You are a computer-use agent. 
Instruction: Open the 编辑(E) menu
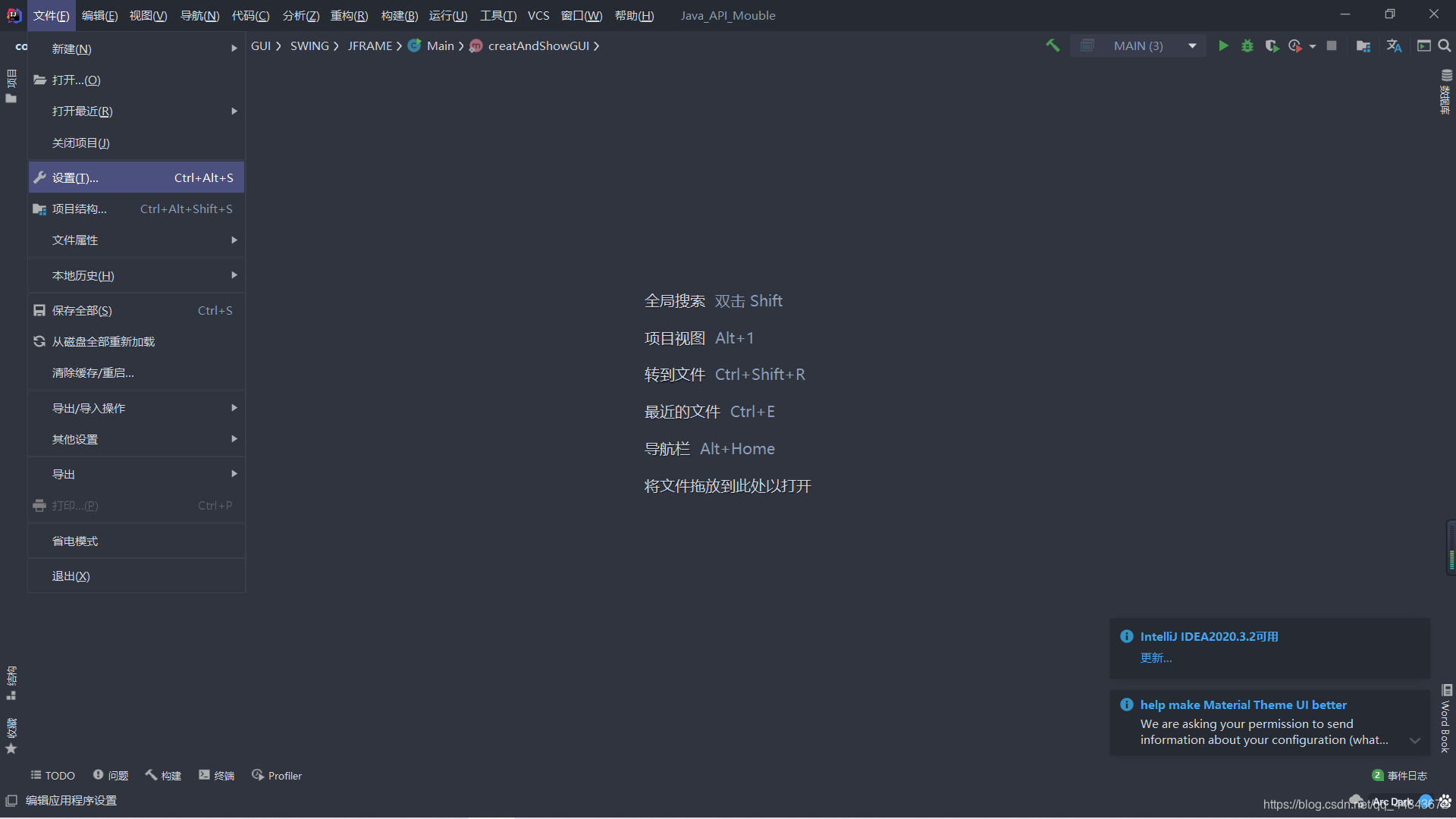click(x=99, y=15)
